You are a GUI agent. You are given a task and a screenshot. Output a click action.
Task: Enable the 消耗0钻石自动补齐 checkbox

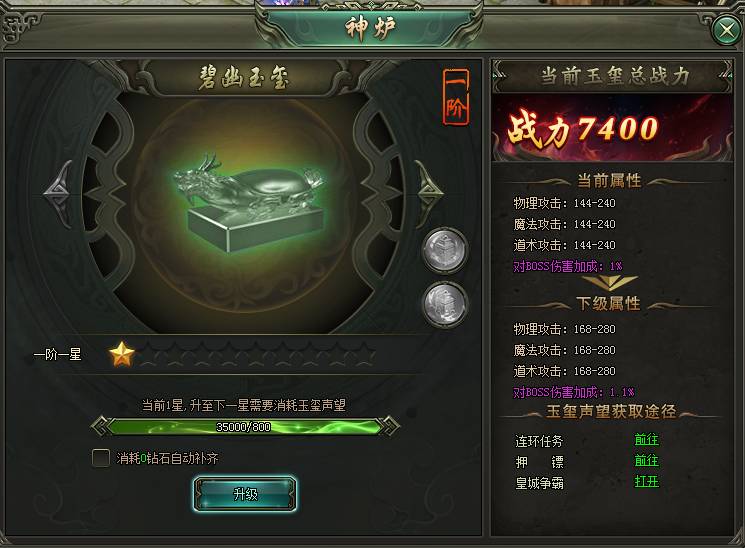(101, 458)
